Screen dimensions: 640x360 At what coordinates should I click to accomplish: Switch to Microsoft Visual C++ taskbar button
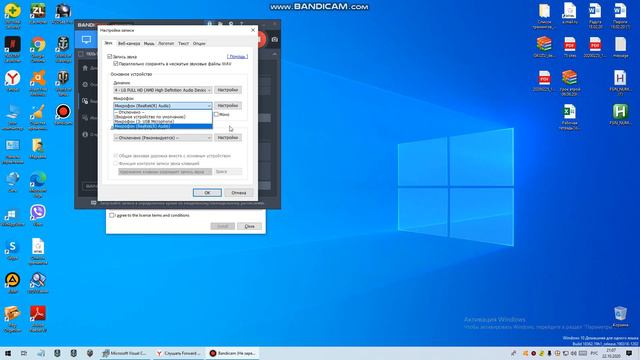[x=125, y=353]
